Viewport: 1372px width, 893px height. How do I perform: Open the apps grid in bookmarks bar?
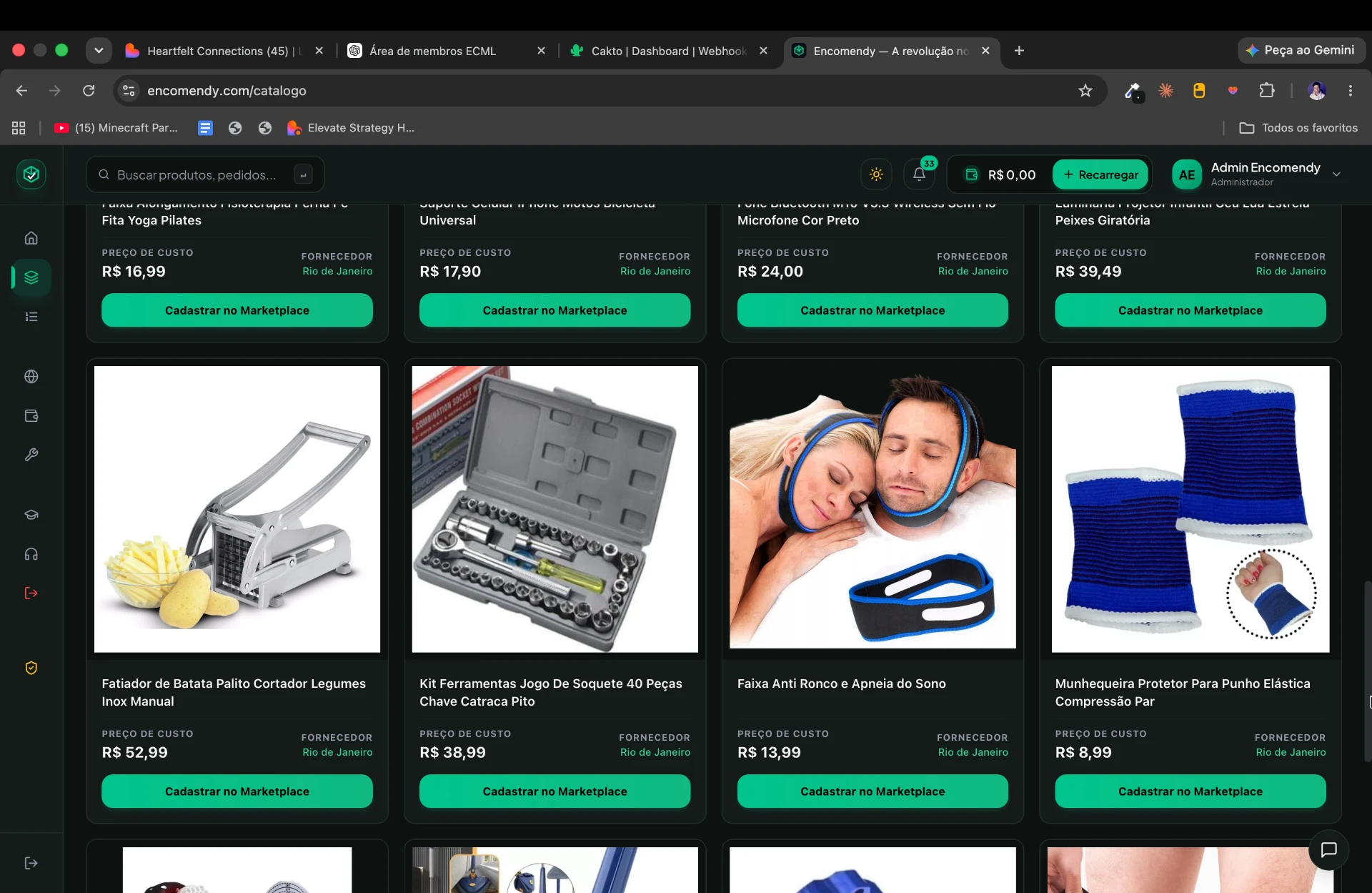pos(19,128)
